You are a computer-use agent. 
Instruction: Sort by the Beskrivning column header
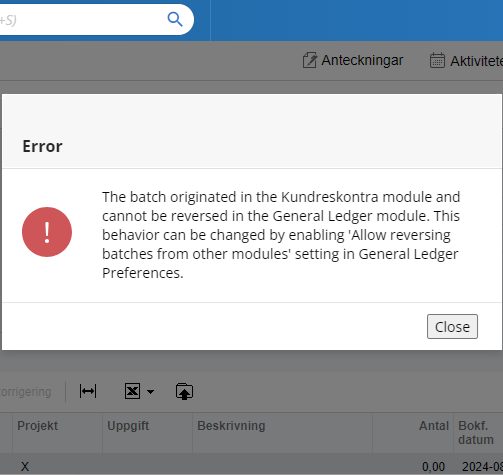[231, 426]
